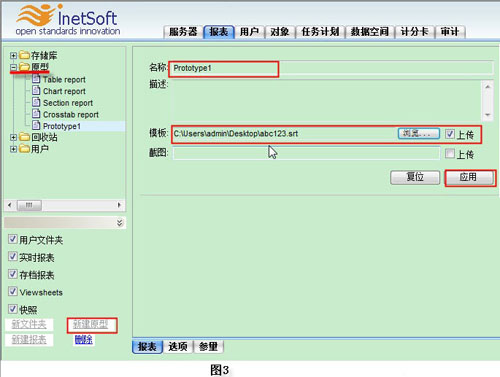The width and height of the screenshot is (500, 377).
Task: Click the tree panel horizontal scrollbar thumb
Action: (x=29, y=205)
